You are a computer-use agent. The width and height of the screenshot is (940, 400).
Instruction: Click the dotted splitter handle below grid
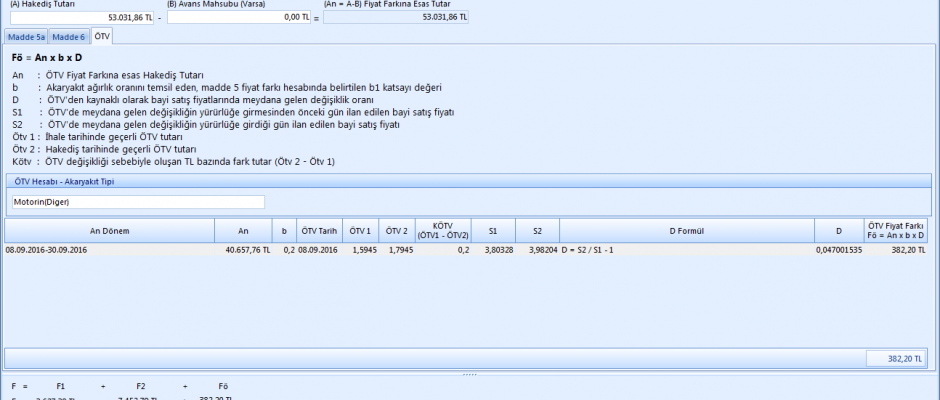tap(468, 374)
